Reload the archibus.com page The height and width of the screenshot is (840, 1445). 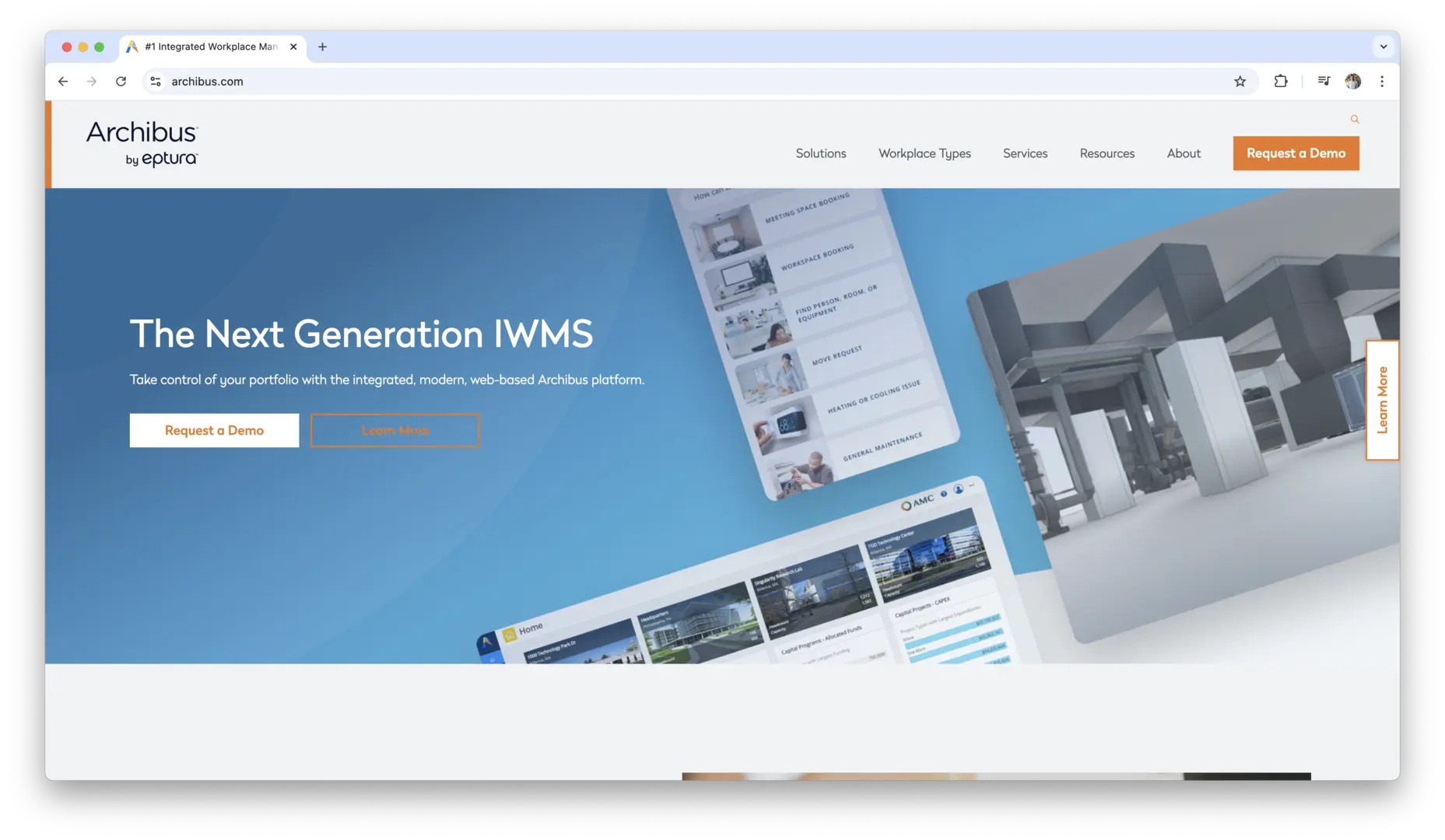point(121,82)
